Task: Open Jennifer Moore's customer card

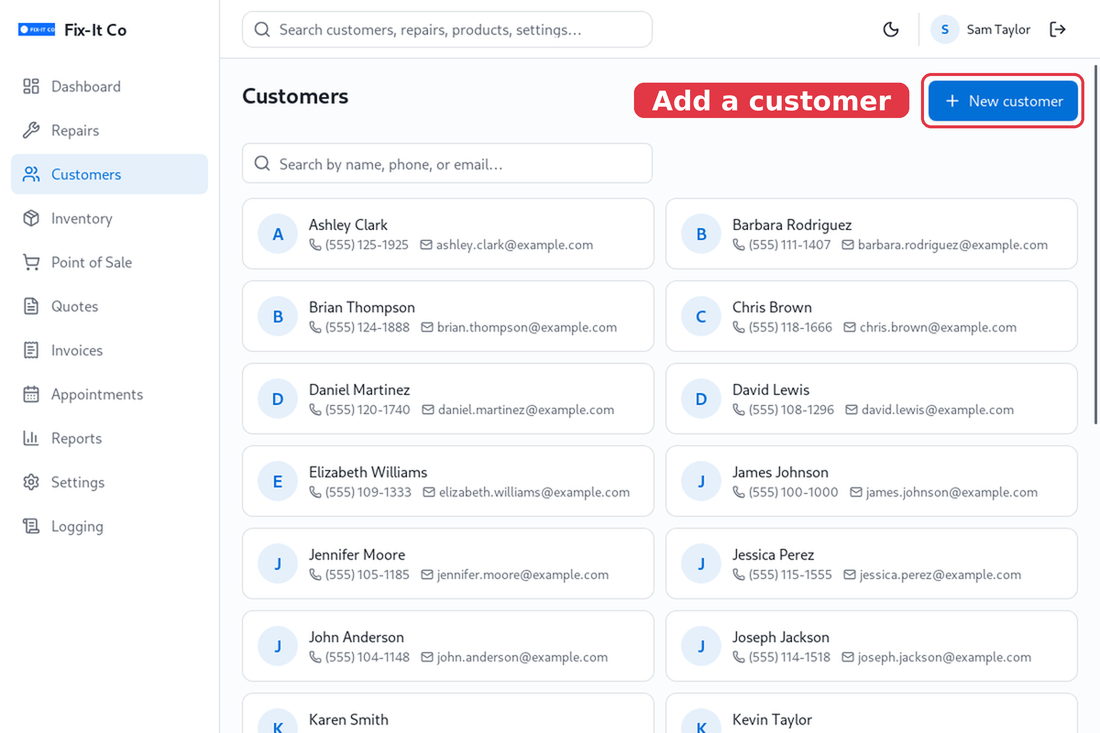Action: coord(448,564)
